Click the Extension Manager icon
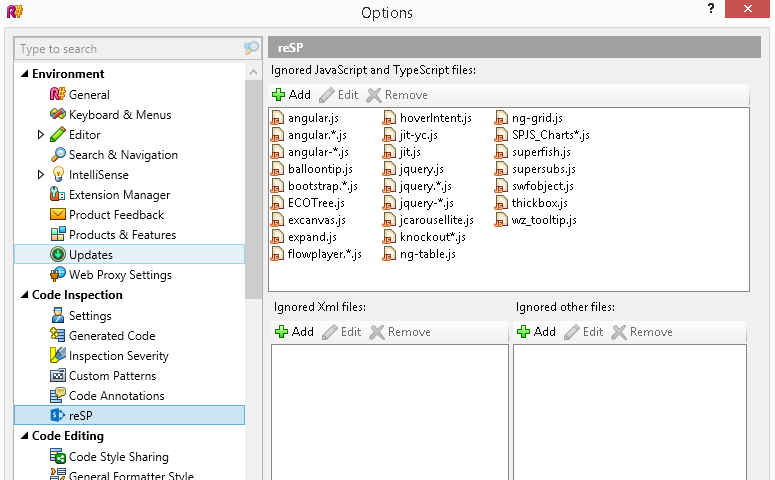 [58, 195]
